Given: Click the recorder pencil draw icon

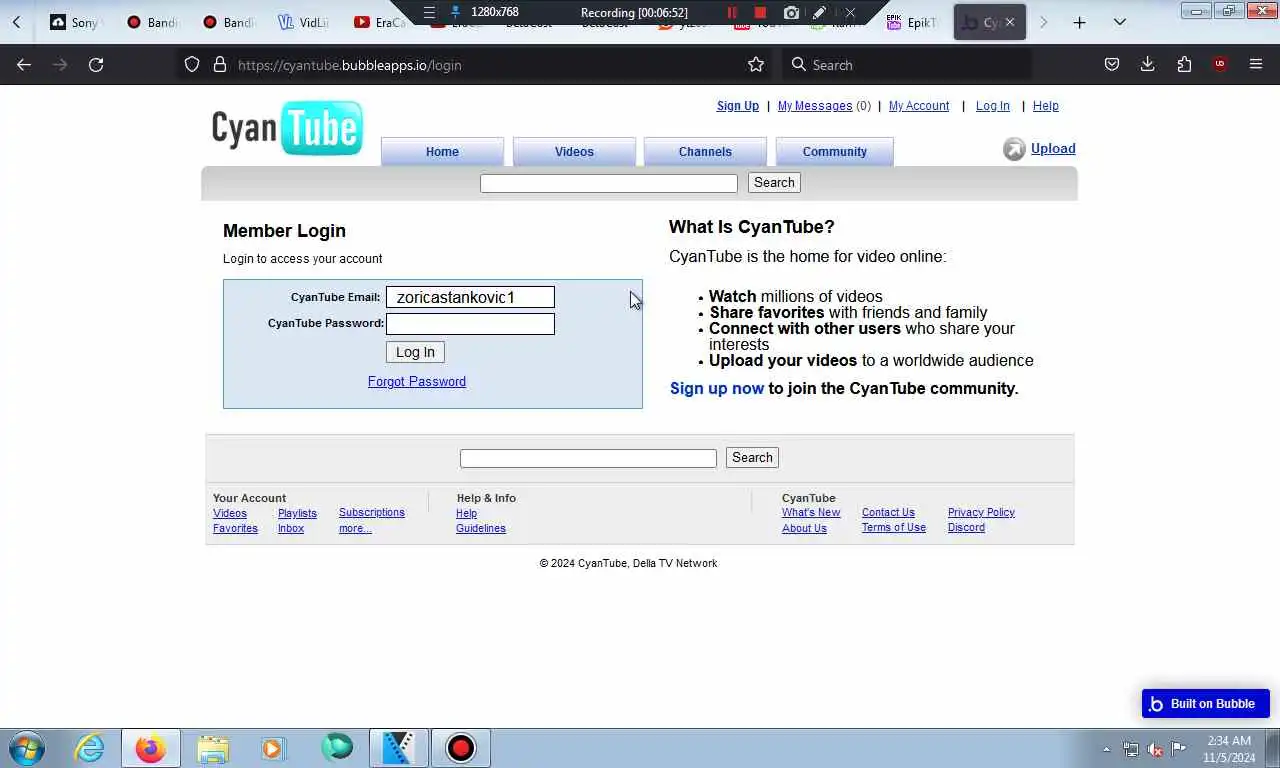Looking at the screenshot, I should (820, 13).
